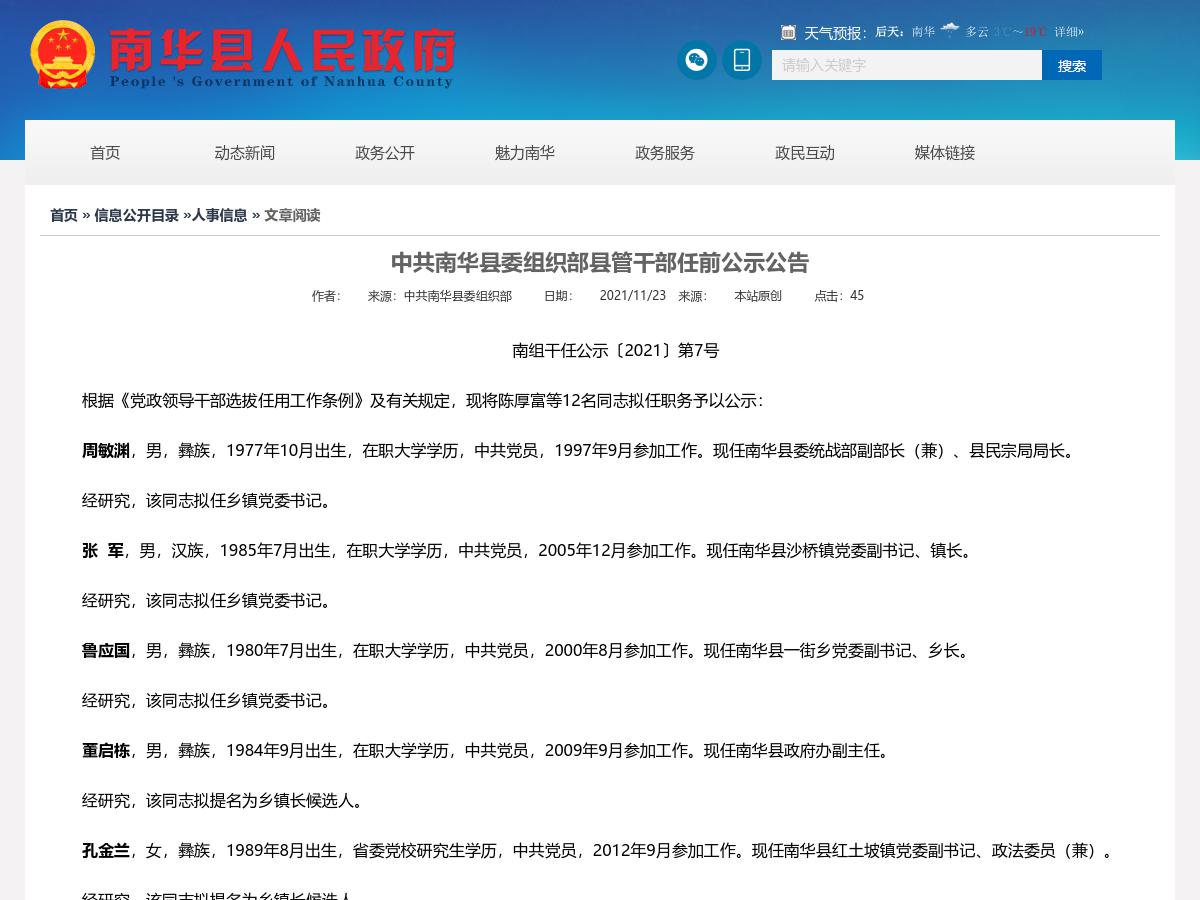Navigate to 政务服务

(x=664, y=153)
